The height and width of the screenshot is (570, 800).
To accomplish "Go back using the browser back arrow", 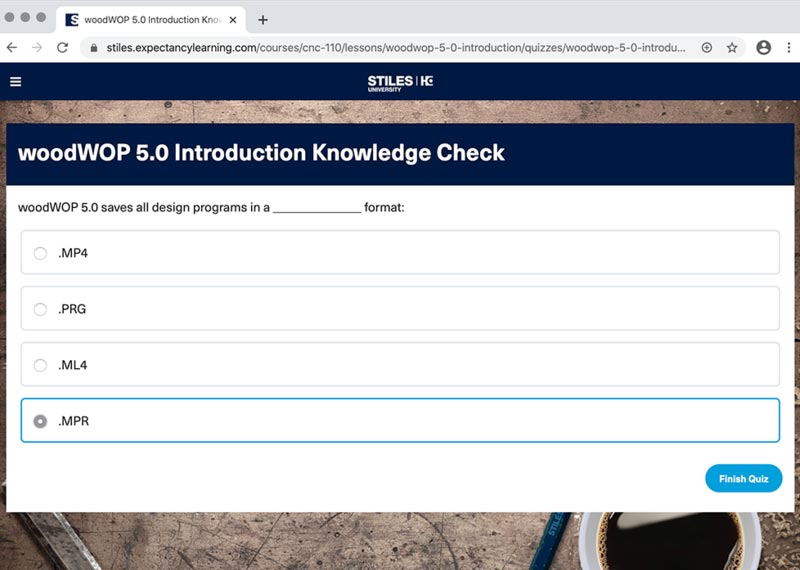I will pos(12,47).
